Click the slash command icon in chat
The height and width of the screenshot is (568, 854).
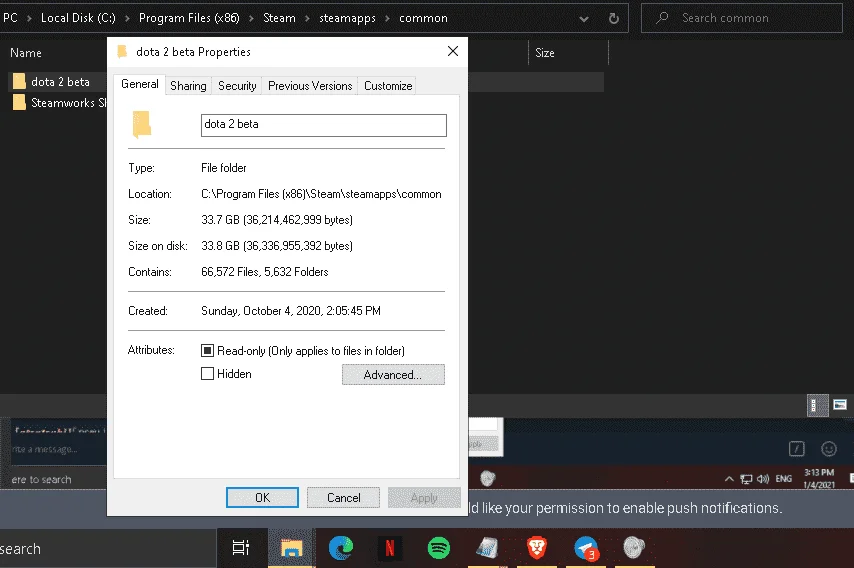tap(796, 449)
